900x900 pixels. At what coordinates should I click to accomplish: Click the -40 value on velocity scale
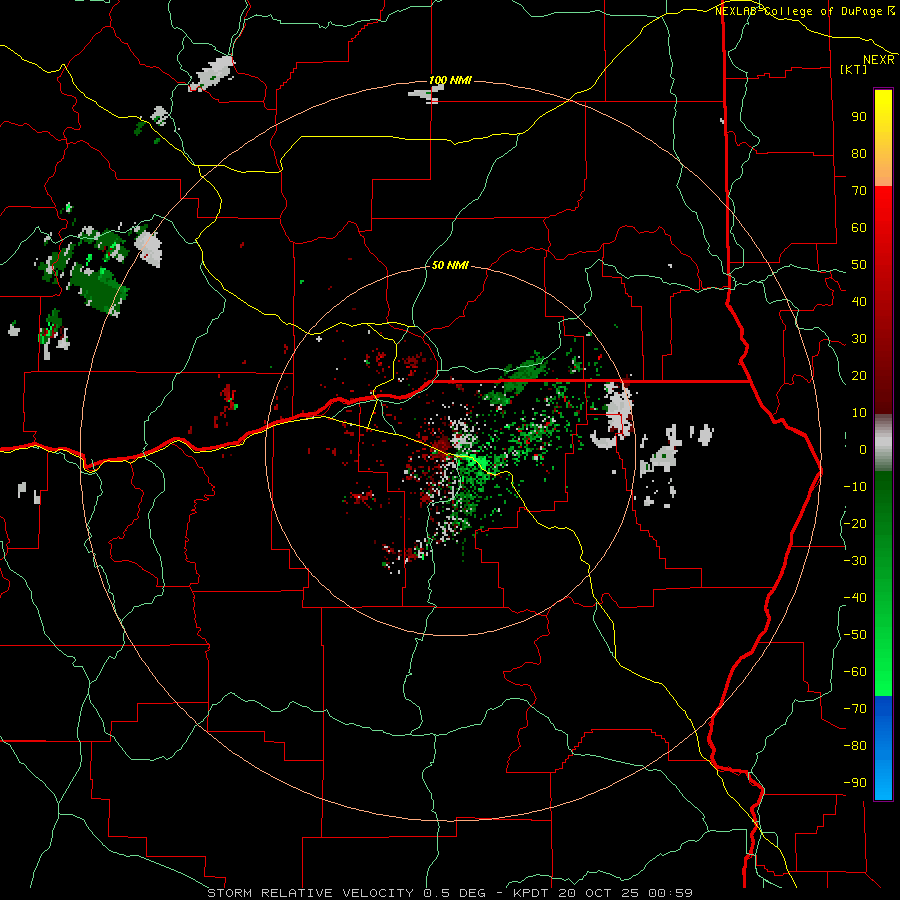[x=855, y=598]
